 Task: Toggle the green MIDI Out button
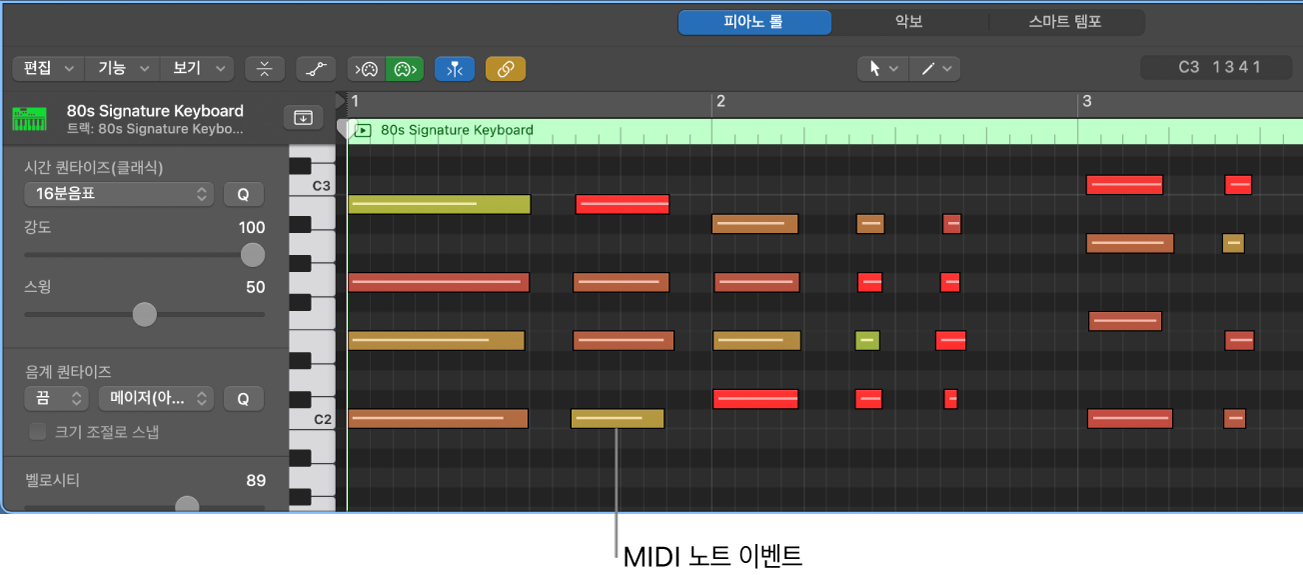coord(405,68)
